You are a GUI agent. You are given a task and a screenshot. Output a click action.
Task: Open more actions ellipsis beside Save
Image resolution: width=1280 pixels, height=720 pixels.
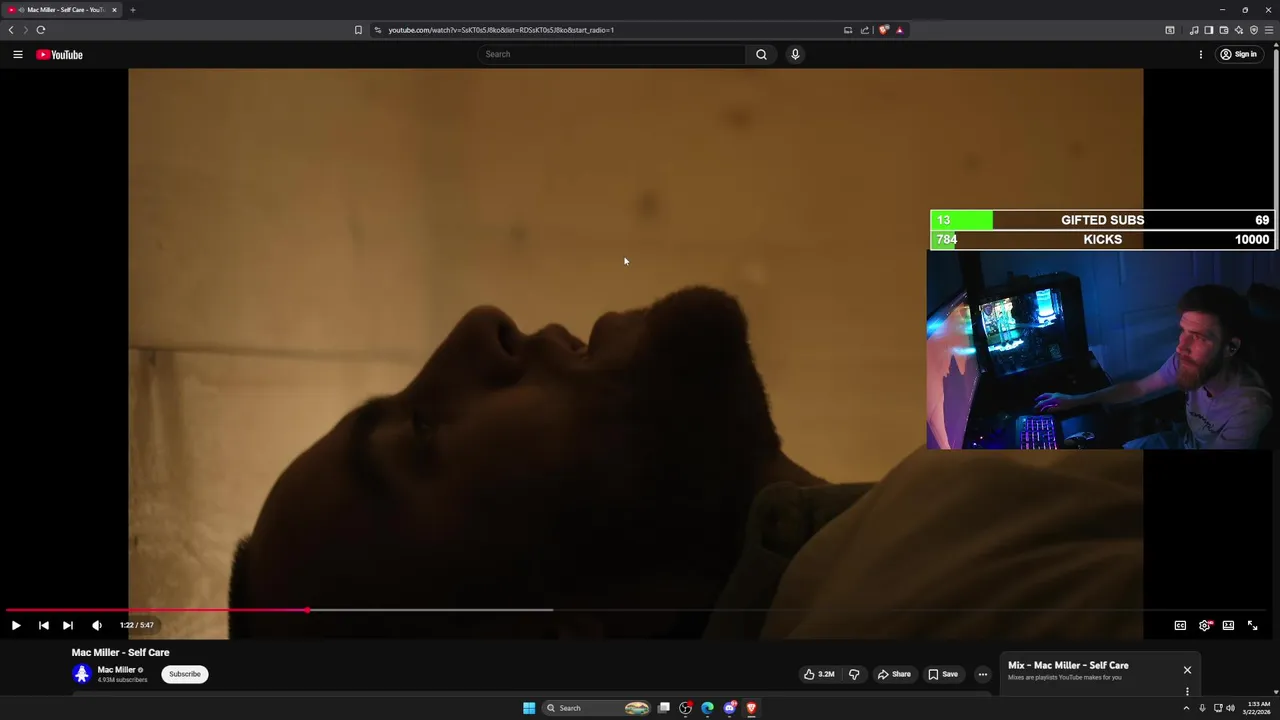pyautogui.click(x=982, y=674)
